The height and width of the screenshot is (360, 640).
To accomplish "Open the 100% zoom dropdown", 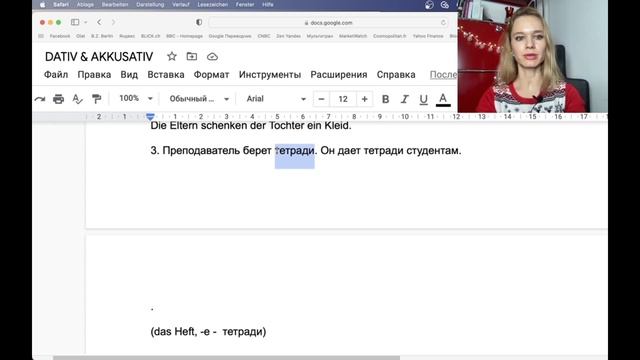I will 136,98.
